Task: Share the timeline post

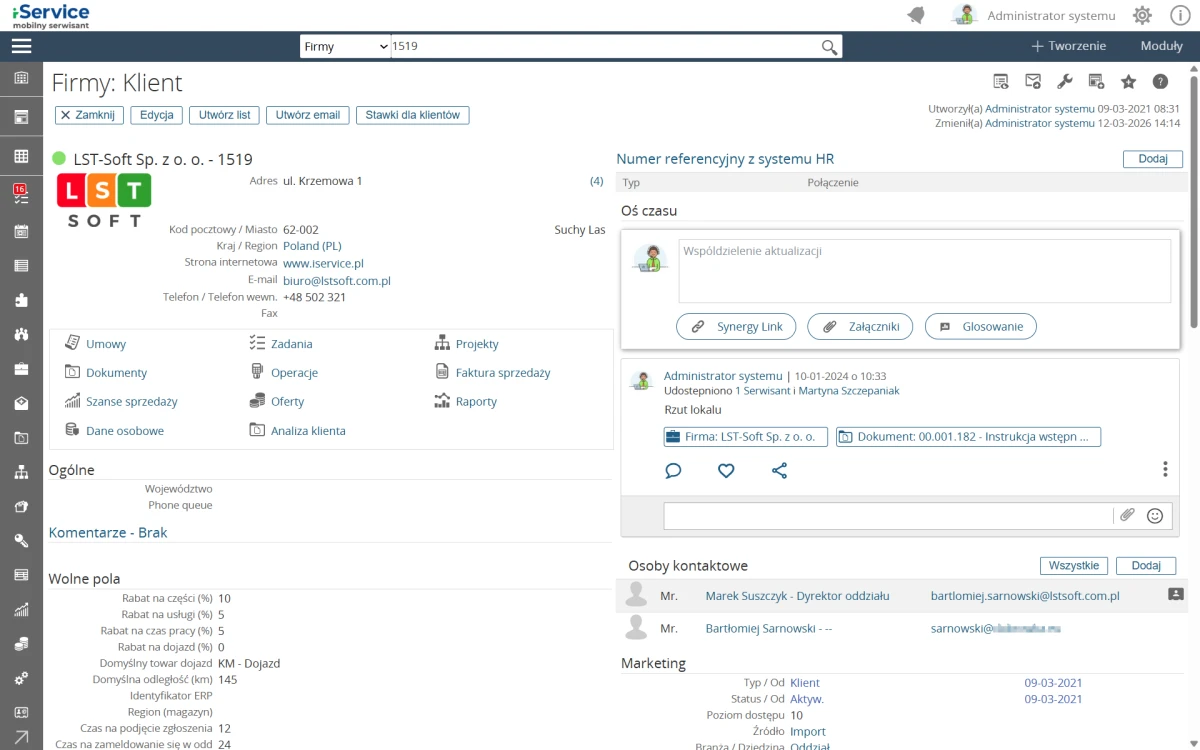Action: pos(779,470)
